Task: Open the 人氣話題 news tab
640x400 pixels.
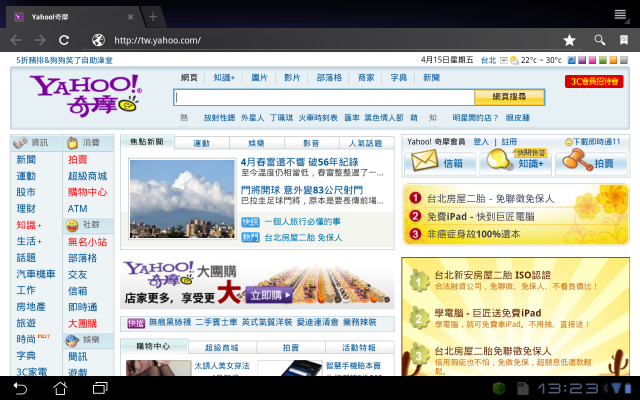Action: 366,143
